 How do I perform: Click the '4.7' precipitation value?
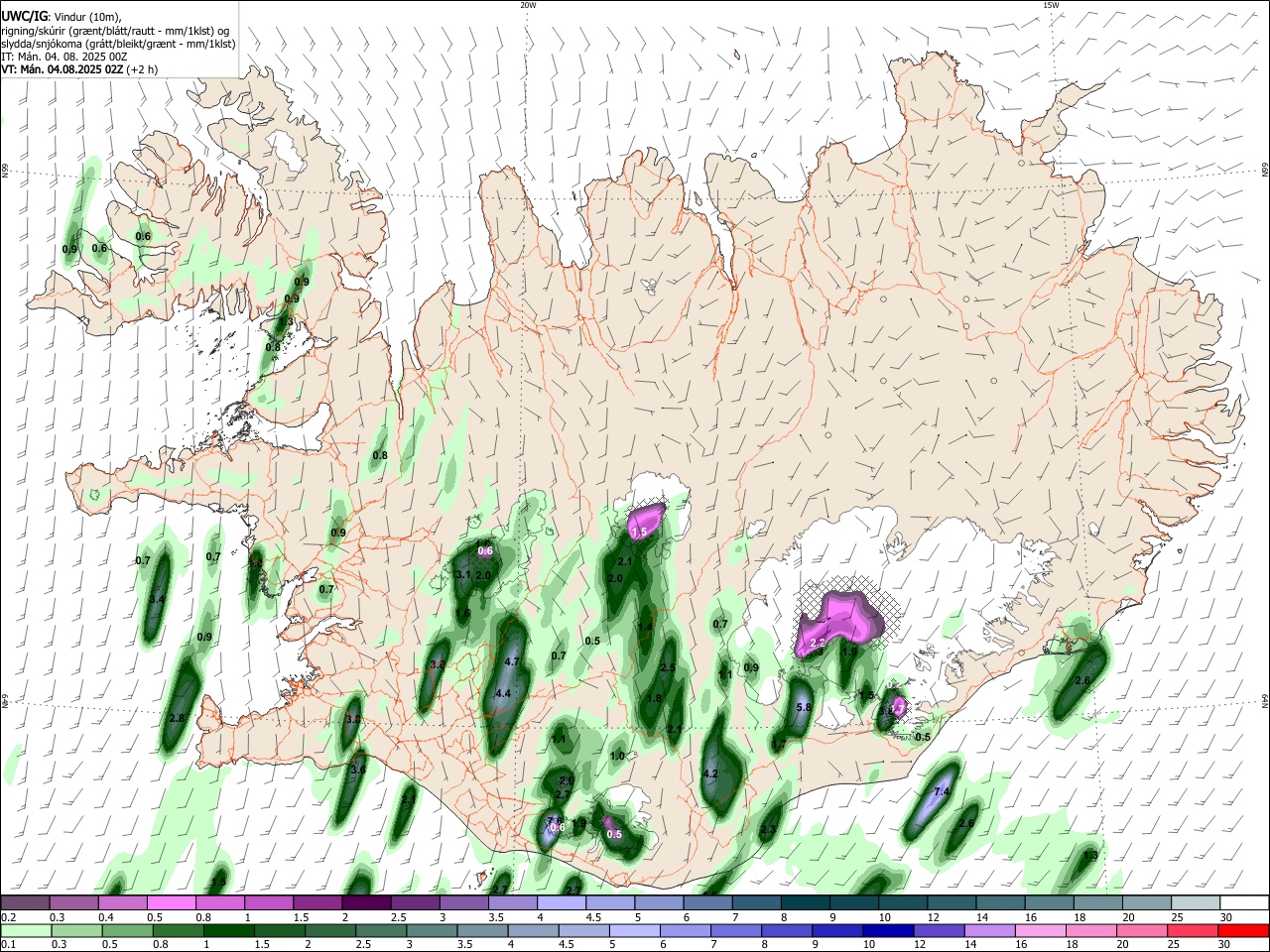(x=513, y=660)
